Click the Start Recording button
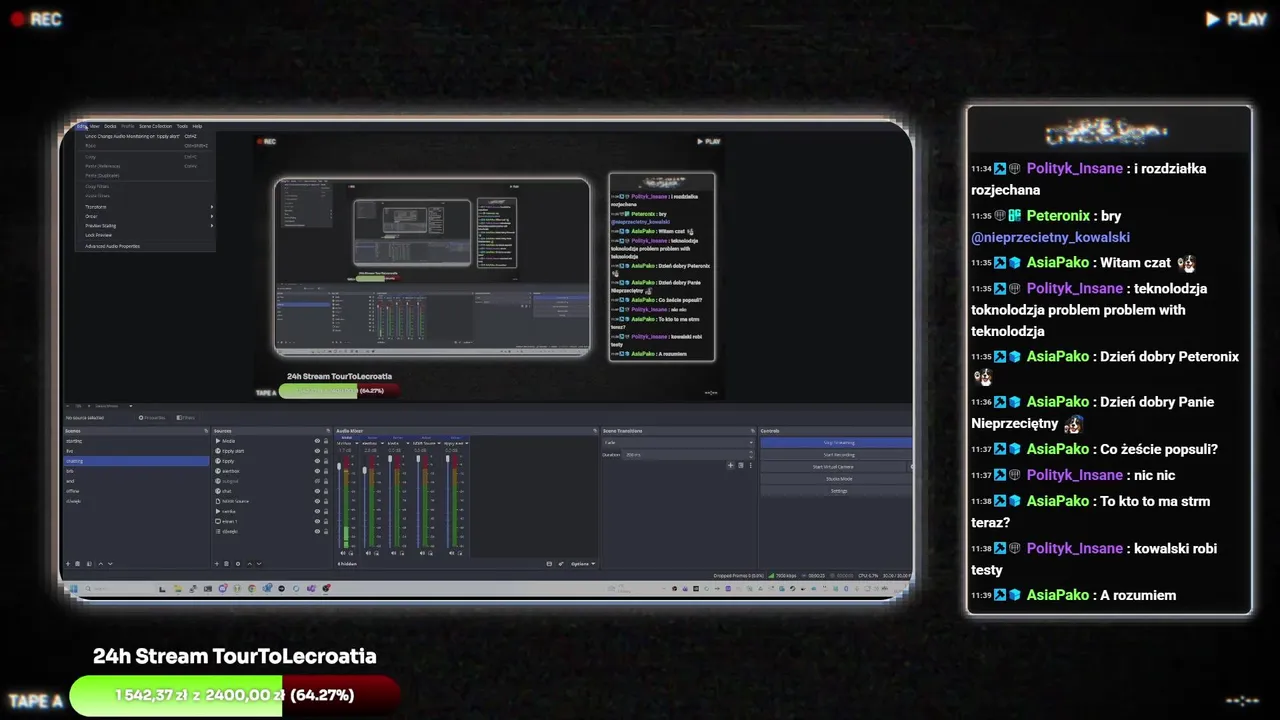Image resolution: width=1280 pixels, height=720 pixels. click(836, 455)
